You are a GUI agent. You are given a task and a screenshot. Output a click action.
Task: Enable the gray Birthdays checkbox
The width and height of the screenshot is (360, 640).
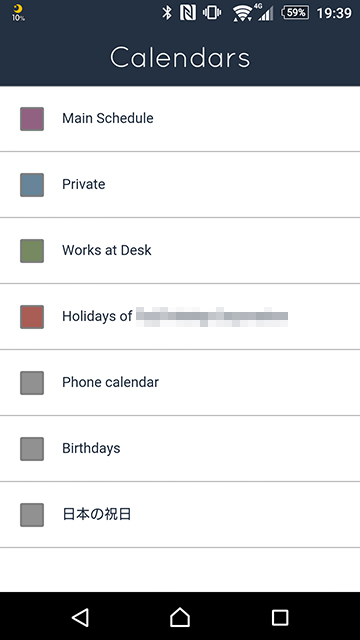tap(32, 449)
